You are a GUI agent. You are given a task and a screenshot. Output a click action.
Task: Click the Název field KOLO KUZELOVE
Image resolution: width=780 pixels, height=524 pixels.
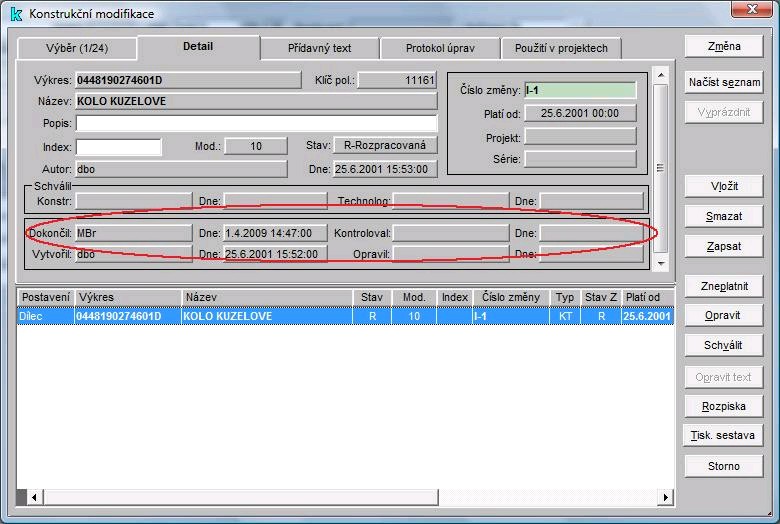(x=257, y=101)
